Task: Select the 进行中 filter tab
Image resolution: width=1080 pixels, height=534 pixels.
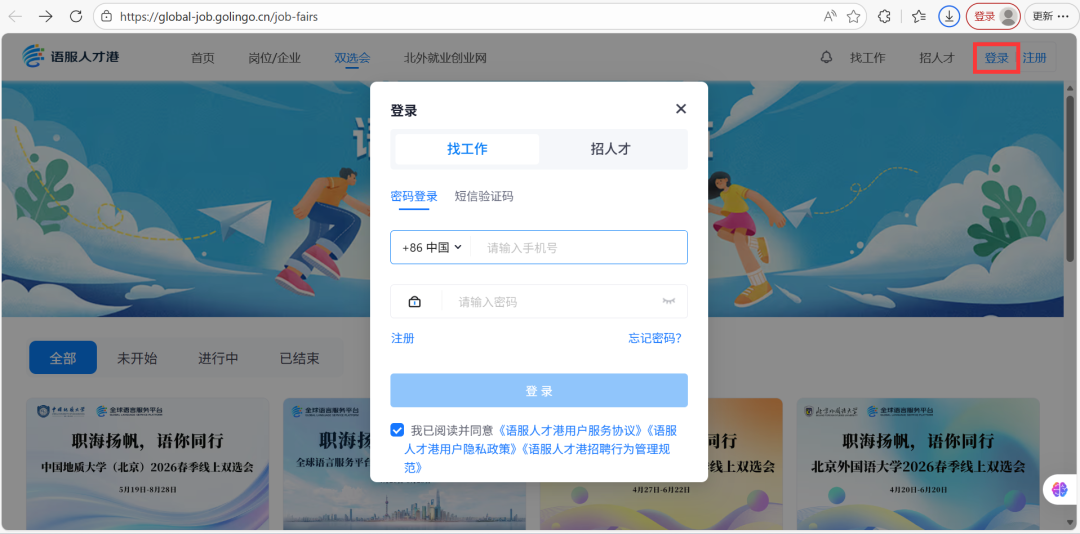Action: click(x=218, y=358)
